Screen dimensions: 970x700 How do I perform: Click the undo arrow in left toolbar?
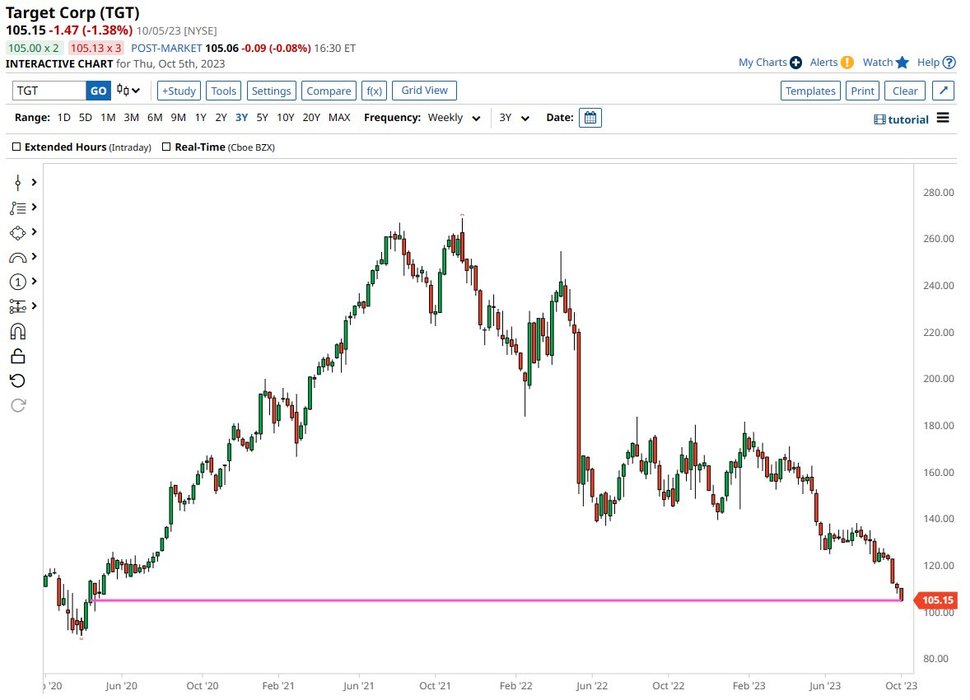pyautogui.click(x=18, y=381)
